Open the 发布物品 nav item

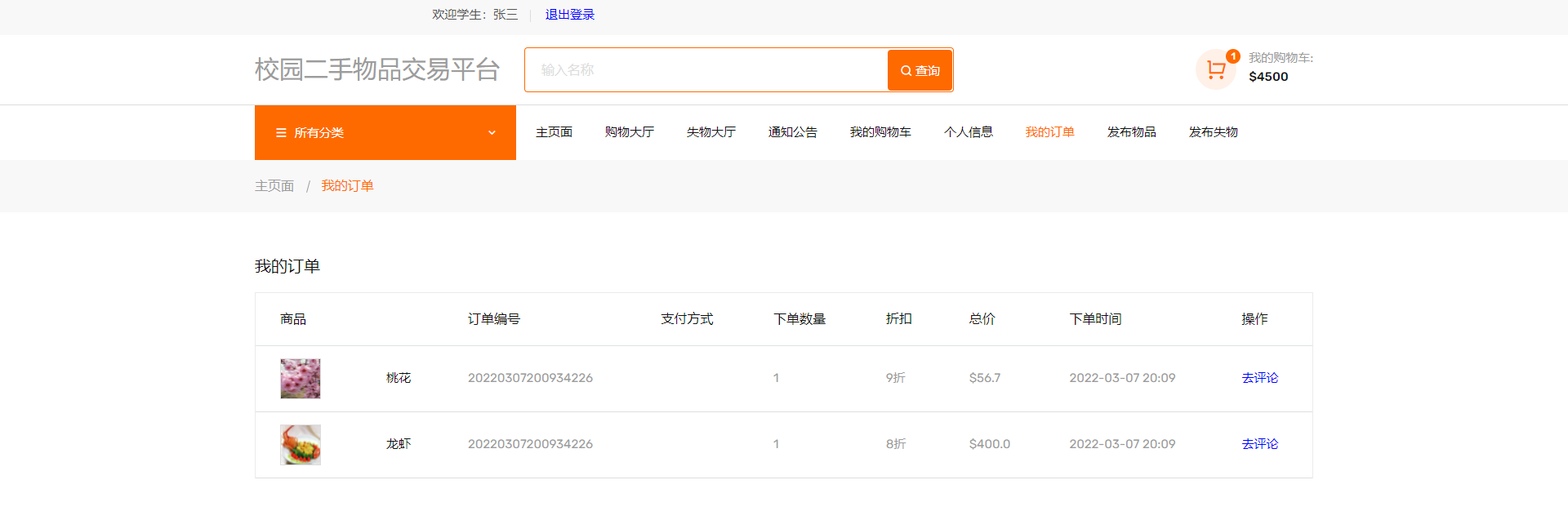(1131, 132)
